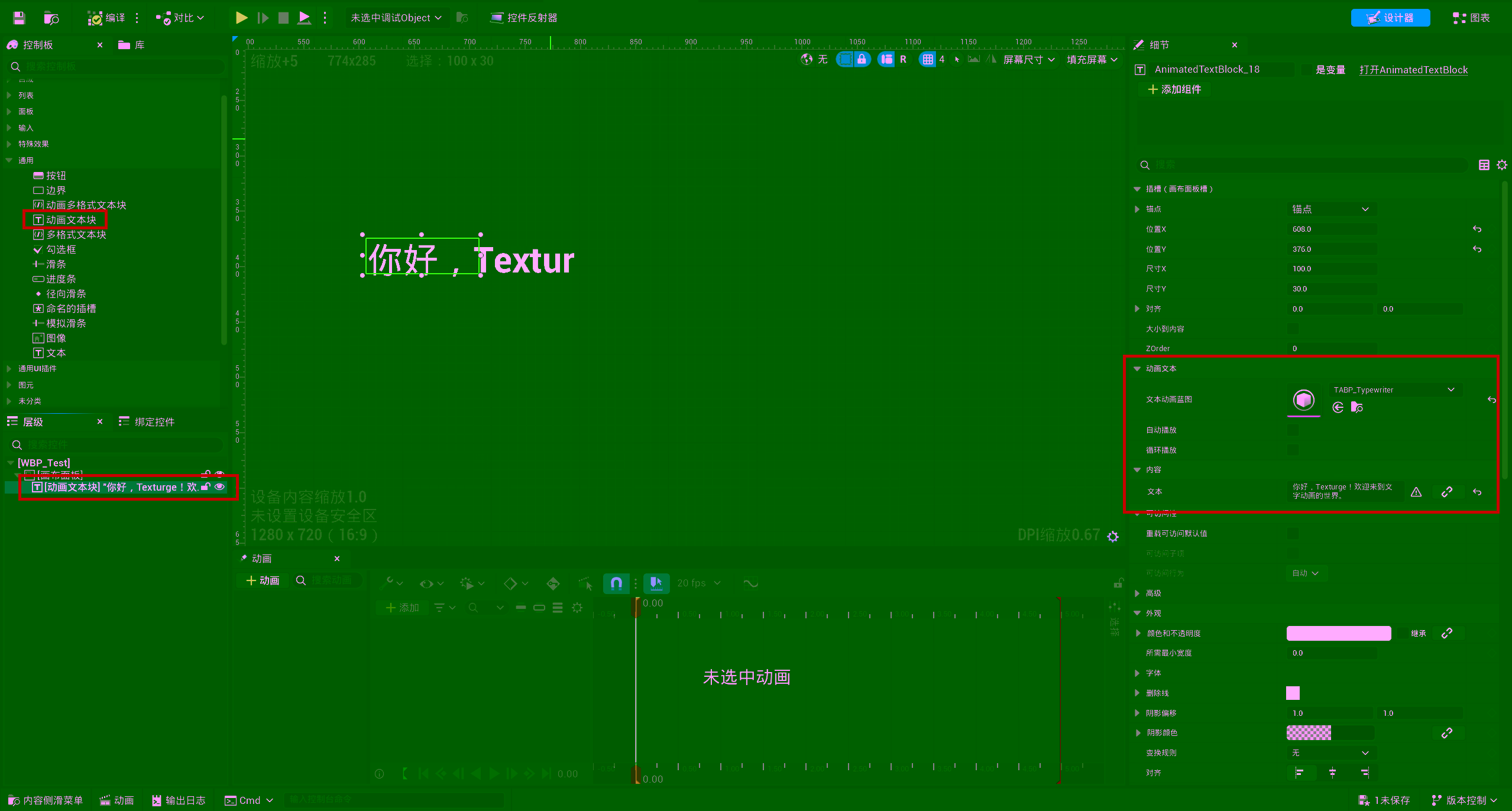This screenshot has width=1512, height=811.
Task: Select left text alignment icon
Action: pyautogui.click(x=1300, y=773)
